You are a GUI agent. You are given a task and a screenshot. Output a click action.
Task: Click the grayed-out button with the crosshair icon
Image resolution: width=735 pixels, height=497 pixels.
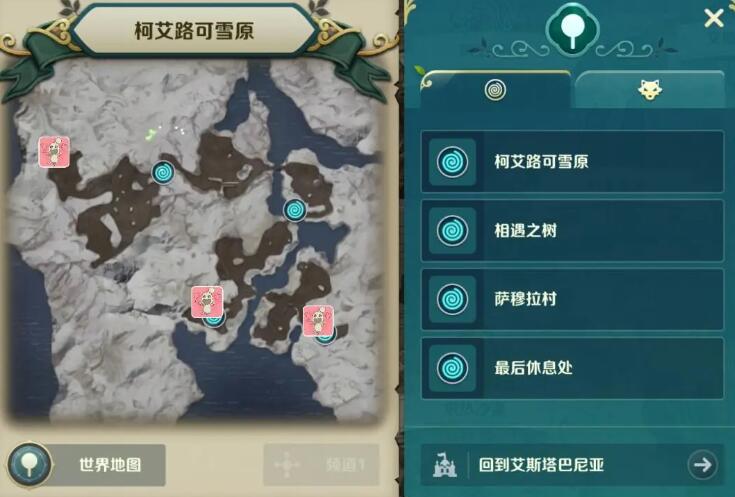click(322, 465)
